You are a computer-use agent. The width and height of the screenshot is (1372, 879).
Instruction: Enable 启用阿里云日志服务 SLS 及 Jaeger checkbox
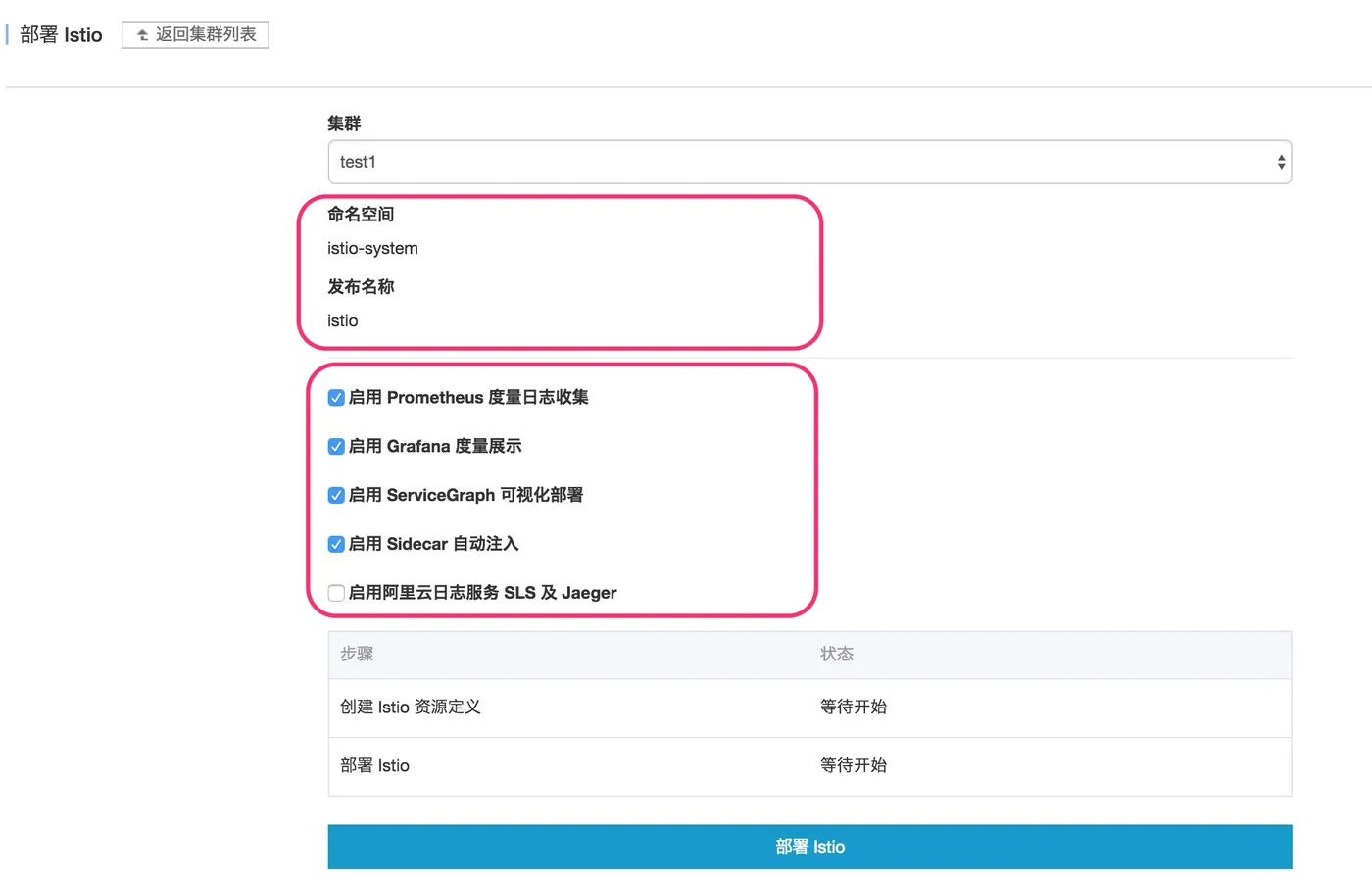[x=336, y=593]
